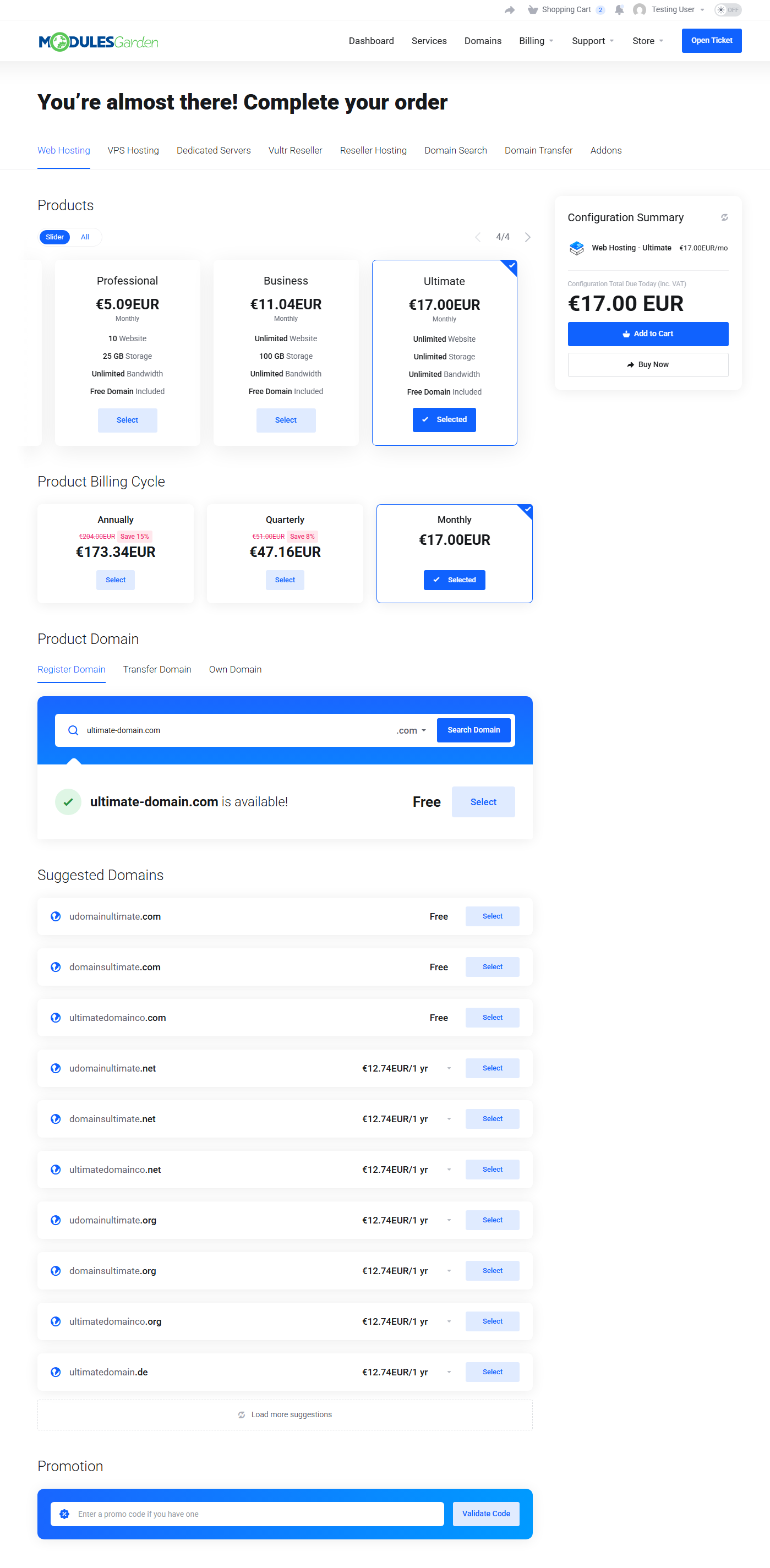The width and height of the screenshot is (770, 1568).
Task: Toggle the dark mode OFF switch
Action: 728,10
